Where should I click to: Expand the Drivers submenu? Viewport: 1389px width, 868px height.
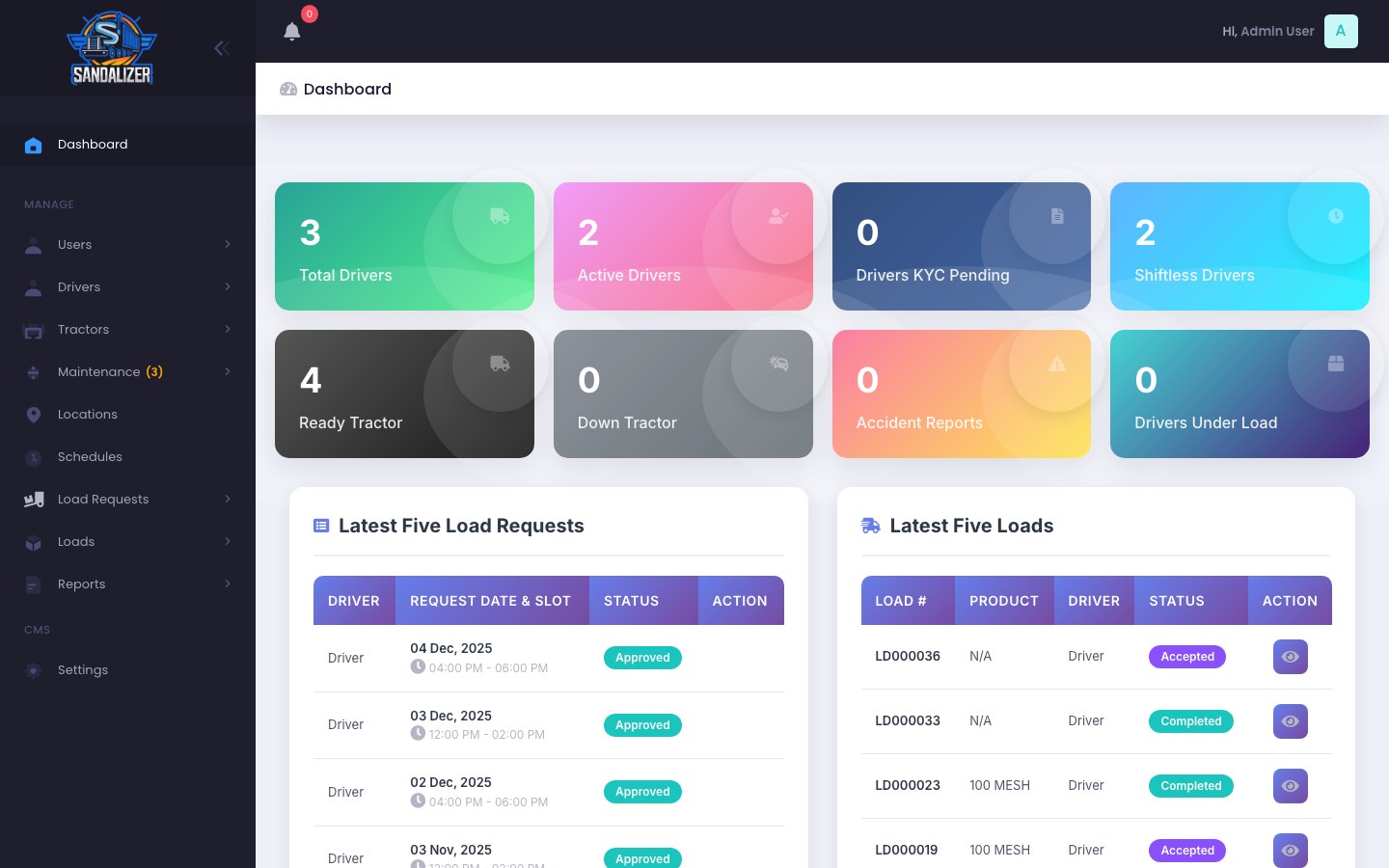pyautogui.click(x=127, y=287)
